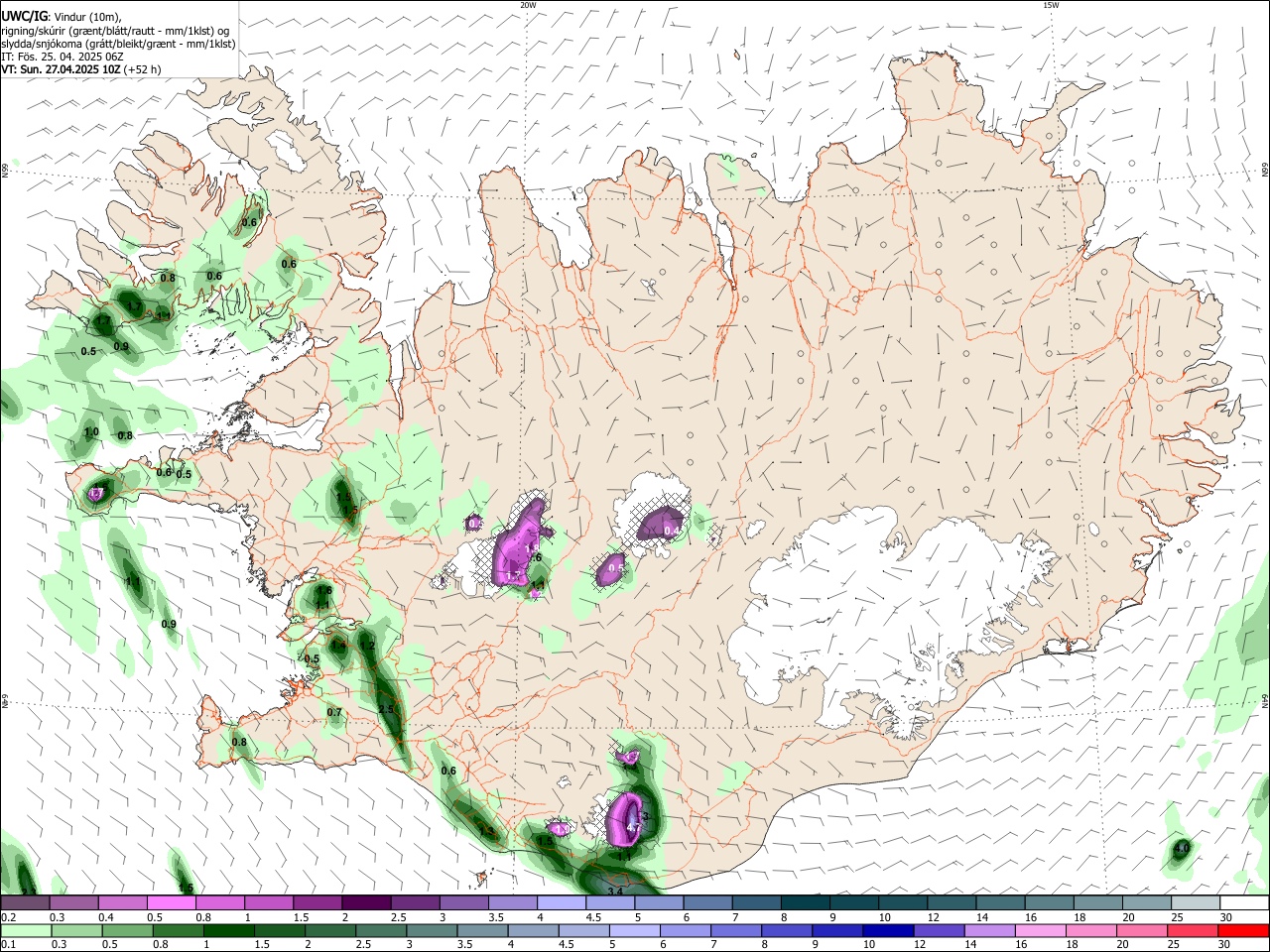Click the 3.4 precipitation value off the south coast
This screenshot has width=1270, height=952.
coord(614,892)
